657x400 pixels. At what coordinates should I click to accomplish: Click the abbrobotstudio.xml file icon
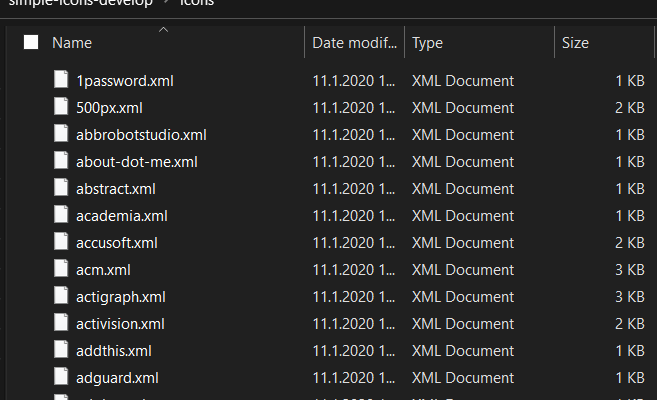click(x=61, y=134)
